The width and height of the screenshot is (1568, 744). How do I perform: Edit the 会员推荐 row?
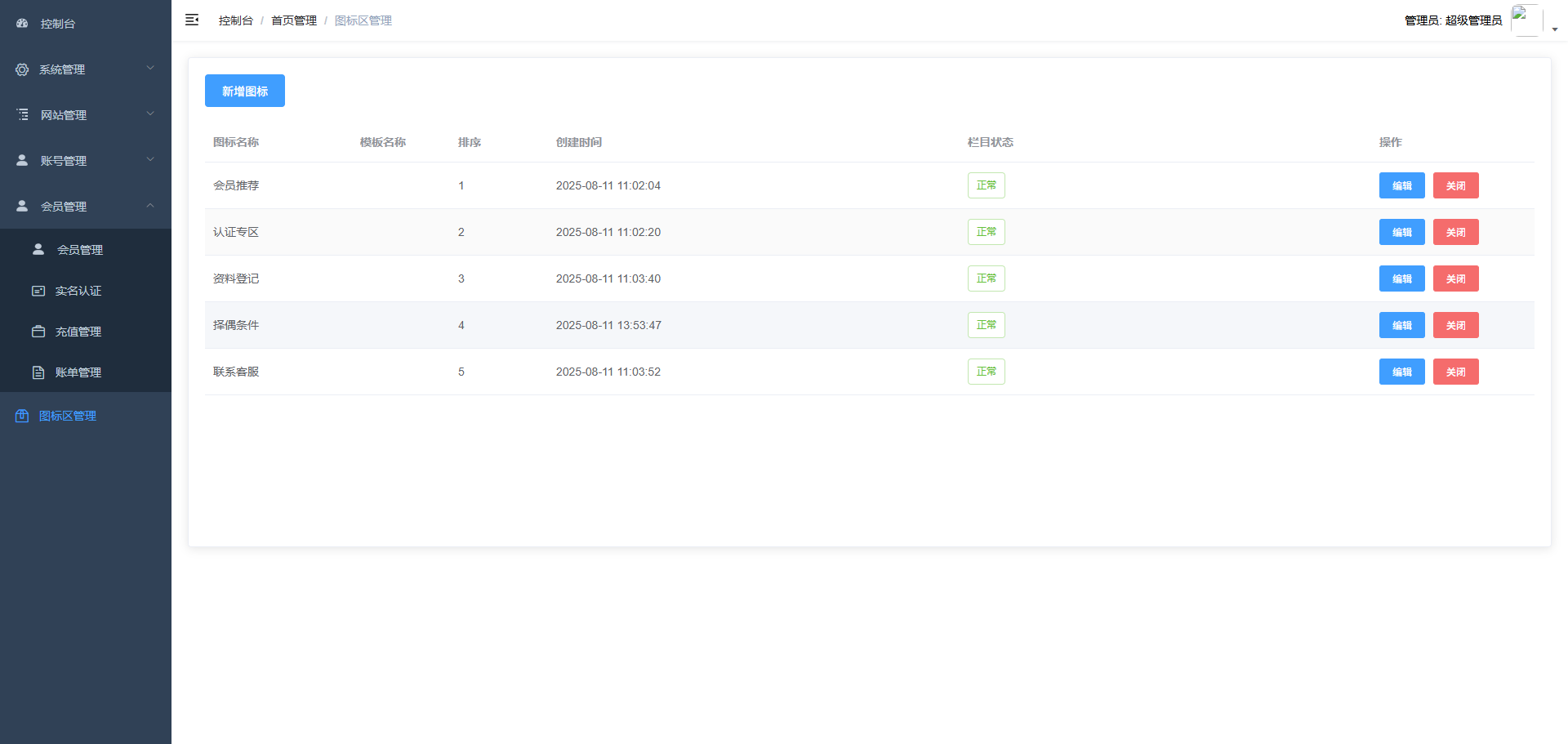(x=1401, y=185)
